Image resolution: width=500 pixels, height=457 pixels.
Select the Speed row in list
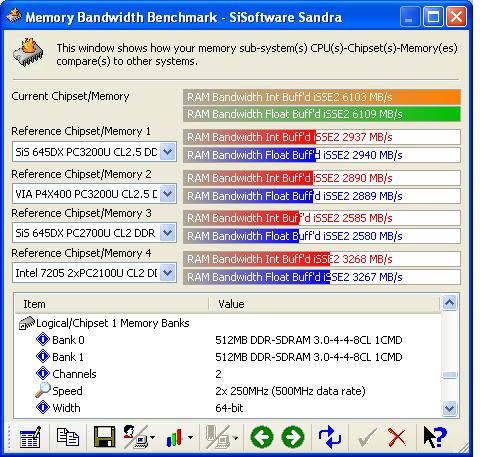67,391
